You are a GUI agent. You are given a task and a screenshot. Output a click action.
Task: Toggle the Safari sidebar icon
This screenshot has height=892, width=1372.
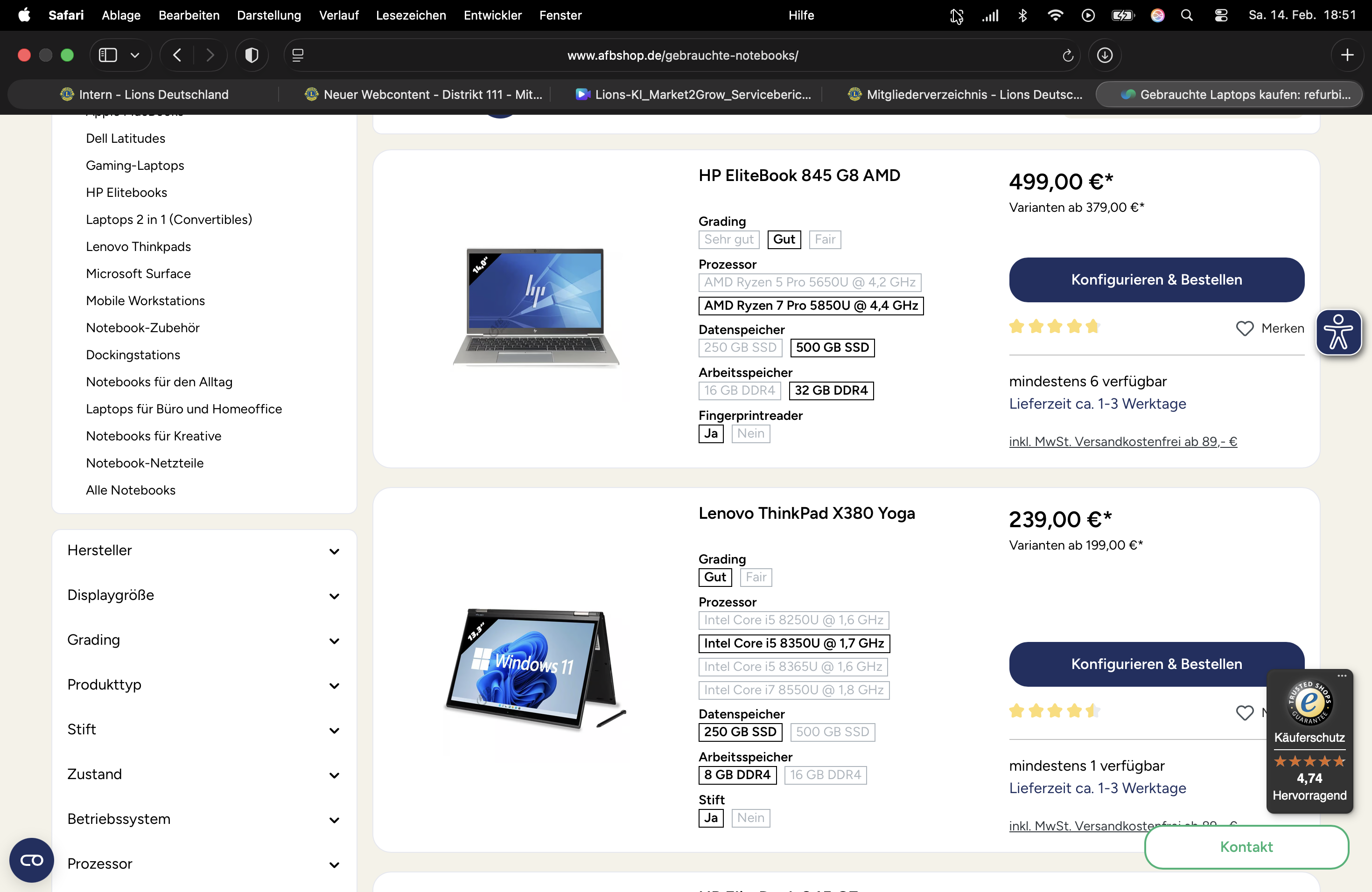click(x=108, y=56)
